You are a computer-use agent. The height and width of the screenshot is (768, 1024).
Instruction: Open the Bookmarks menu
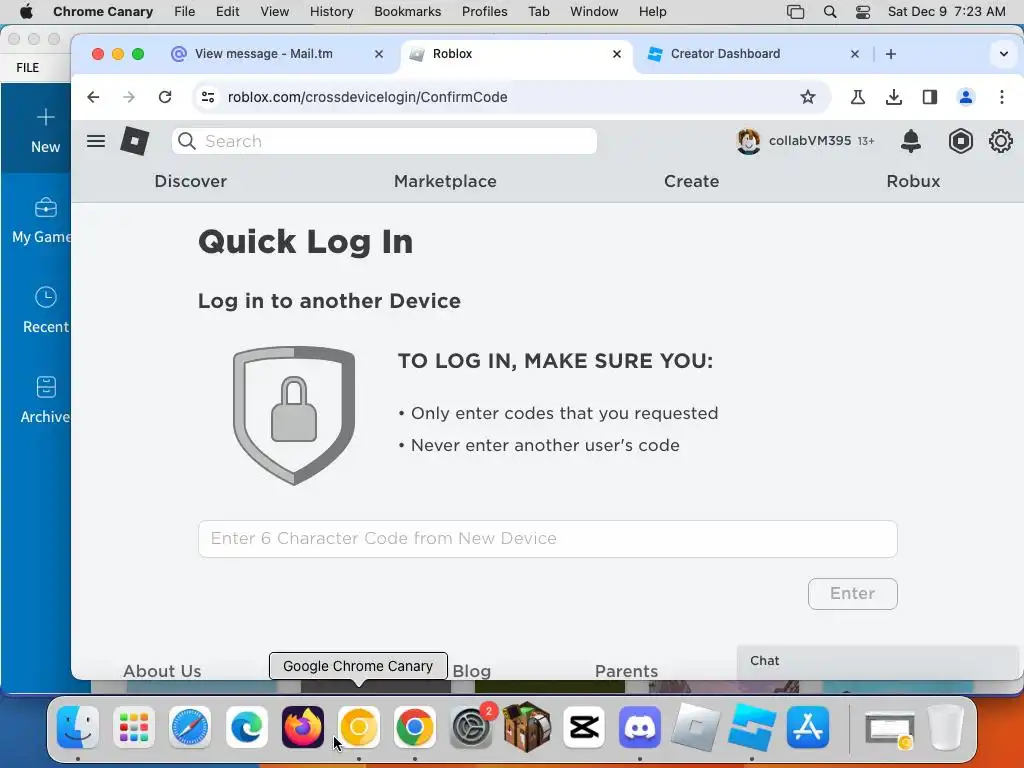[x=408, y=12]
